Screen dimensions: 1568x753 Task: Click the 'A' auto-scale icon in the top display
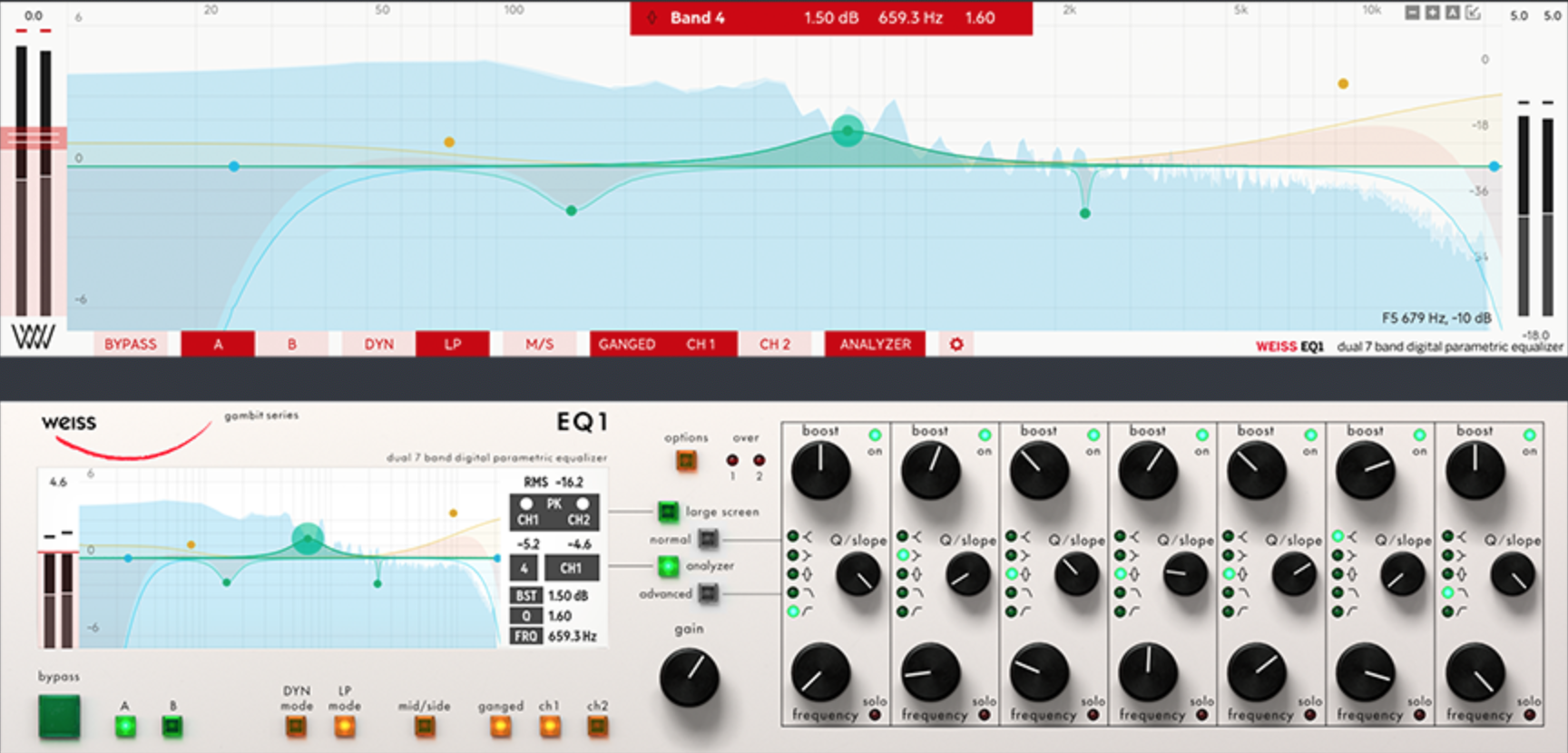tap(1452, 13)
